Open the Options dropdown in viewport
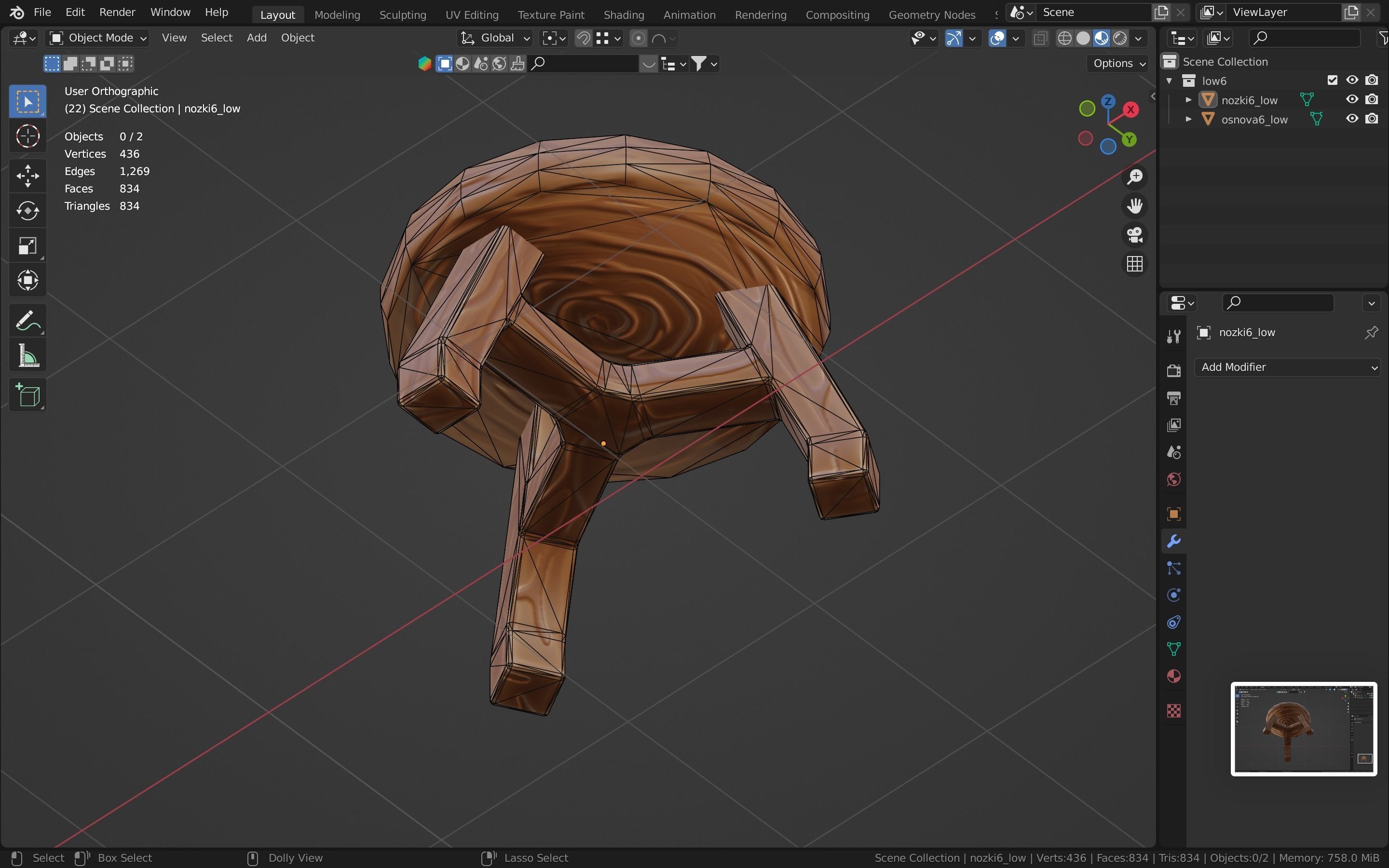 pyautogui.click(x=1118, y=63)
